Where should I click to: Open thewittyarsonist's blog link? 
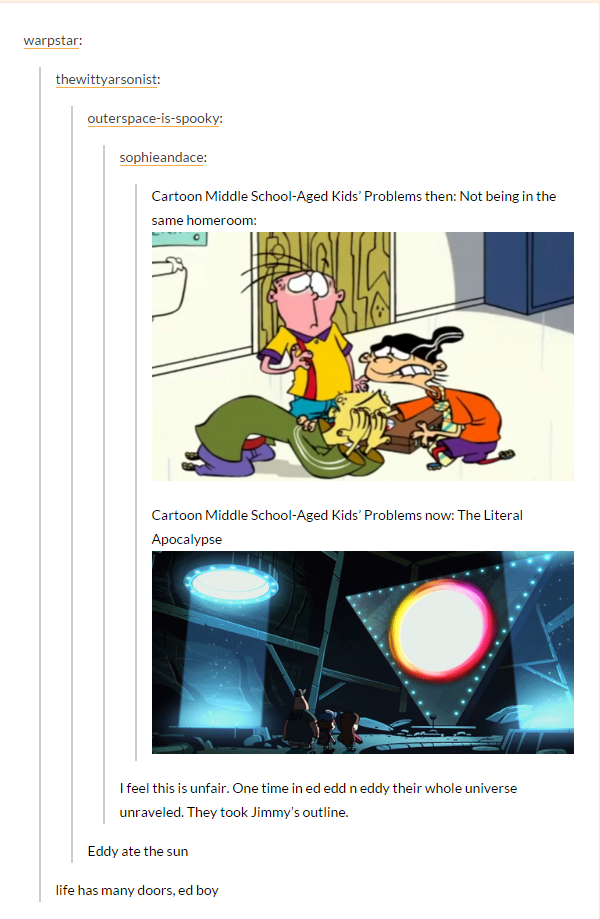pyautogui.click(x=107, y=79)
